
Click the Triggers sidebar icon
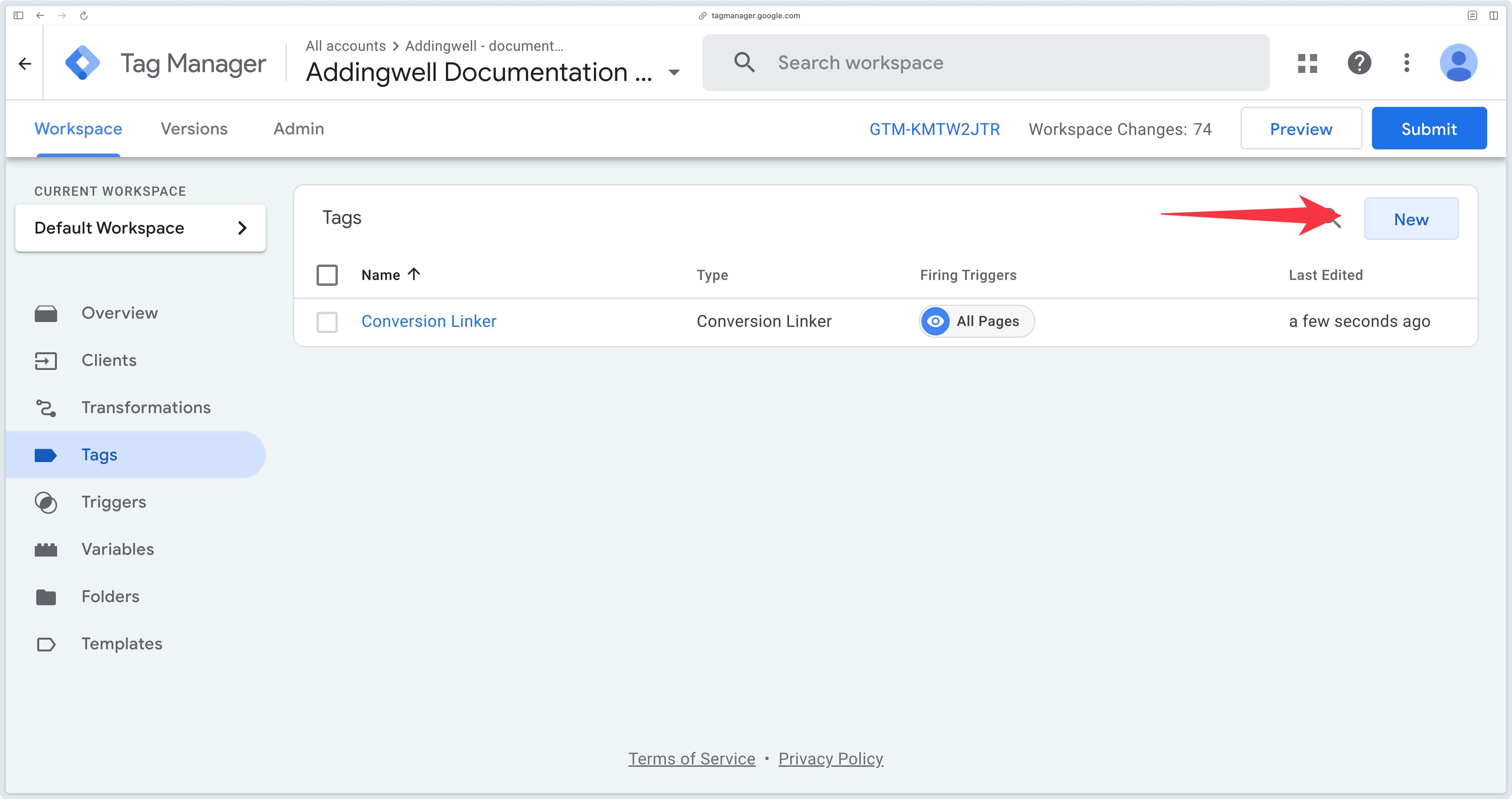pyautogui.click(x=46, y=503)
